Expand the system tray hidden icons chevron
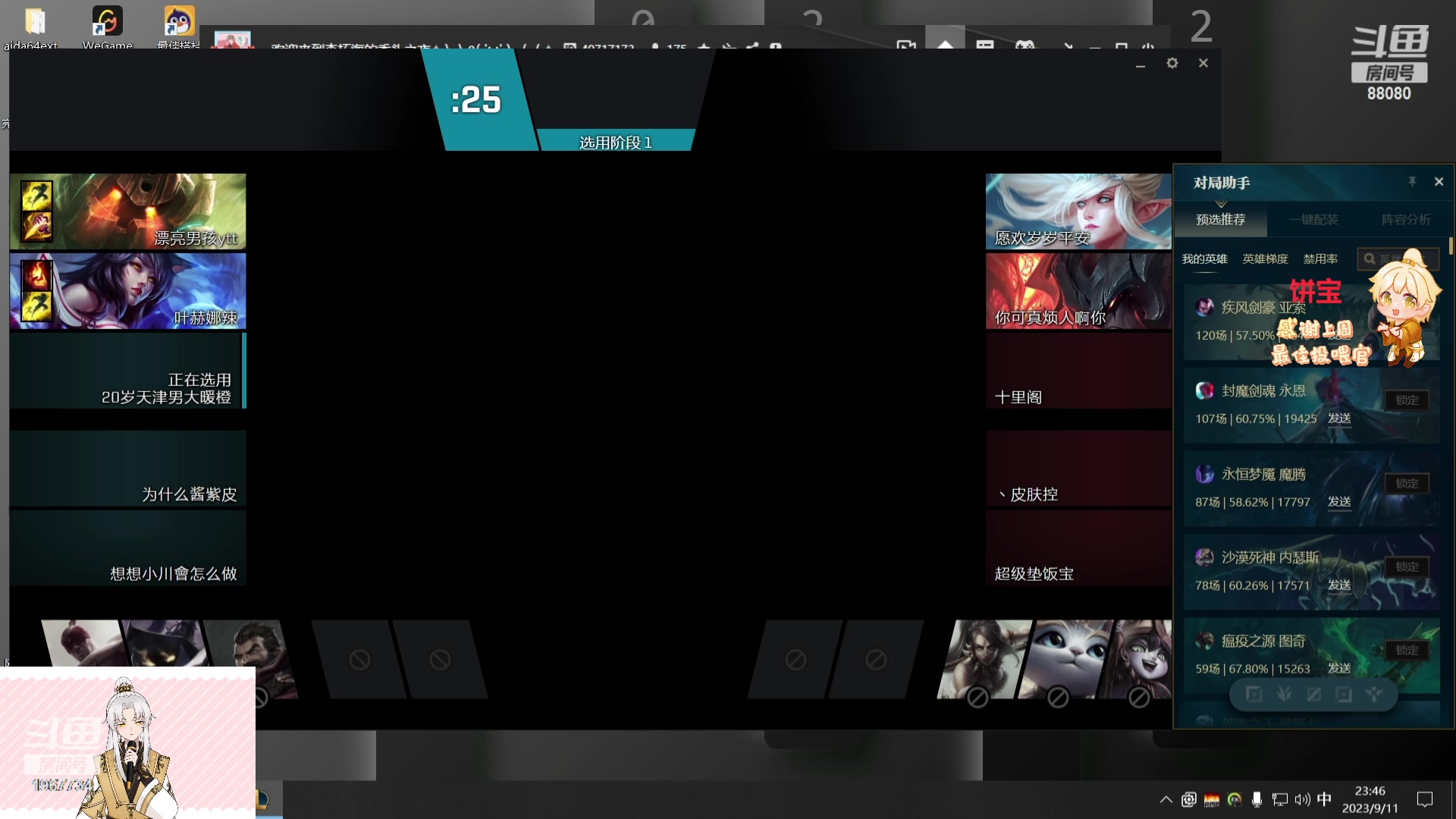Screen dimensions: 1456x819 click(x=1166, y=799)
